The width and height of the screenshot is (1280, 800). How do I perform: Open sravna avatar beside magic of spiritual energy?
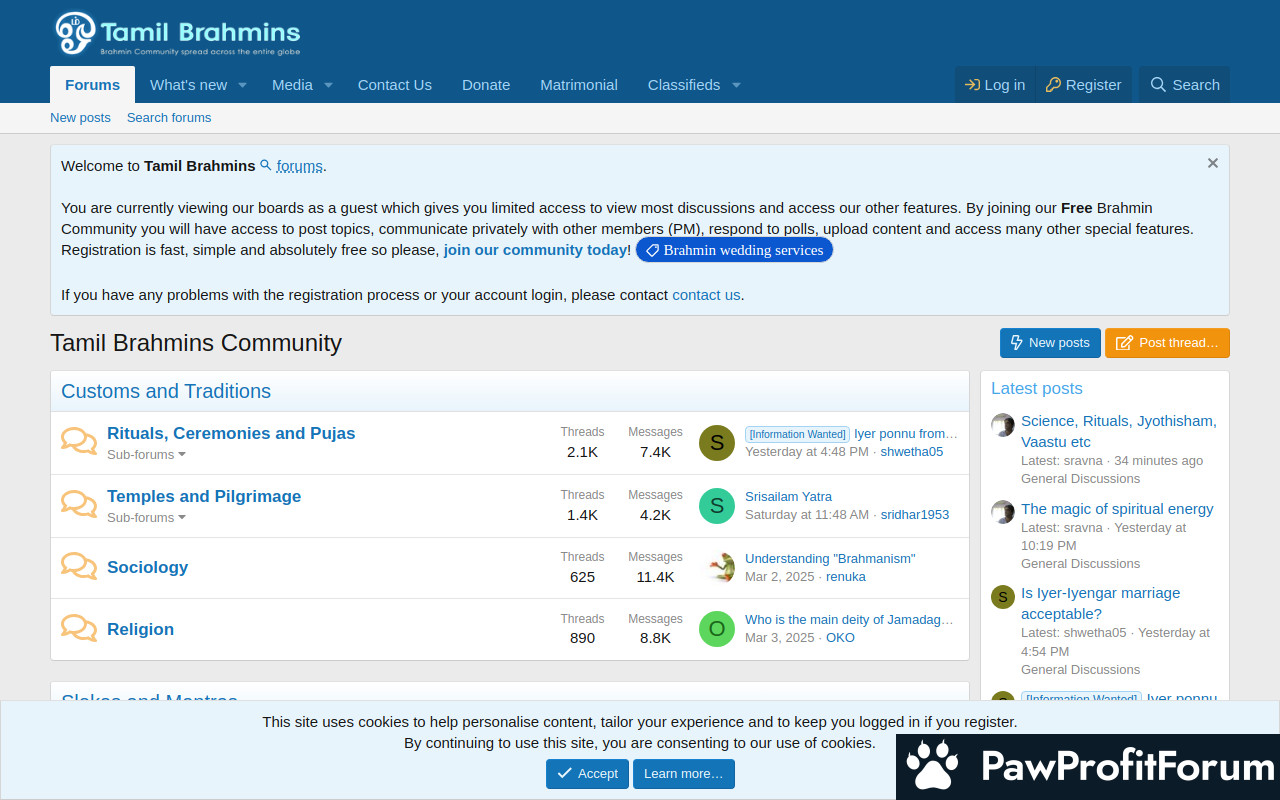click(x=1003, y=512)
